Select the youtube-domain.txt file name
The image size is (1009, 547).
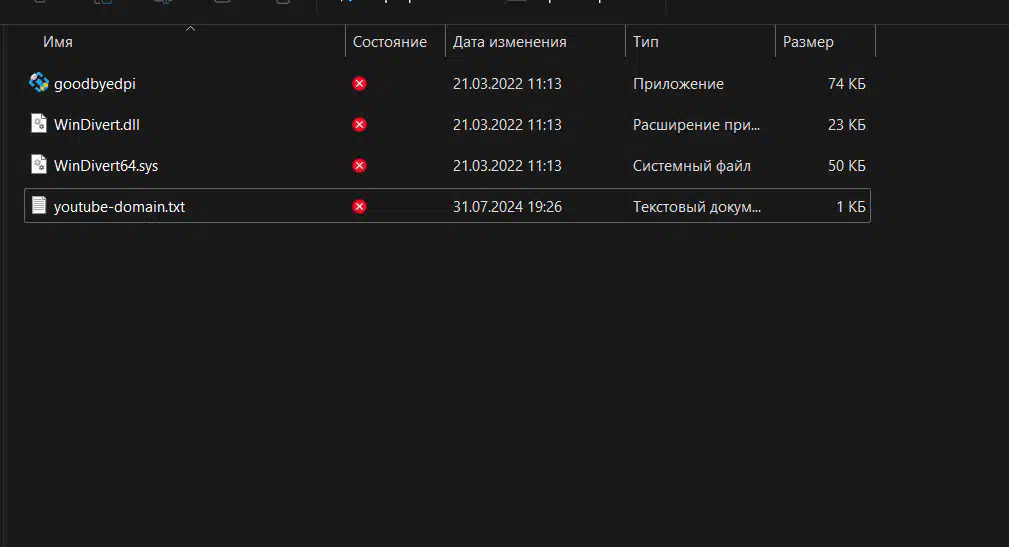pyautogui.click(x=119, y=207)
